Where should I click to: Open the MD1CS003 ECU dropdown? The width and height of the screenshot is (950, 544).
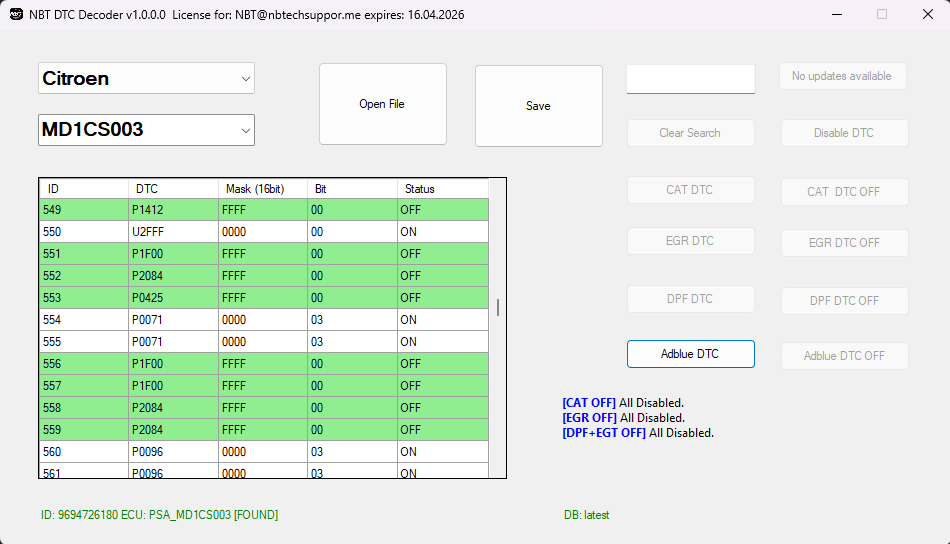pos(146,130)
